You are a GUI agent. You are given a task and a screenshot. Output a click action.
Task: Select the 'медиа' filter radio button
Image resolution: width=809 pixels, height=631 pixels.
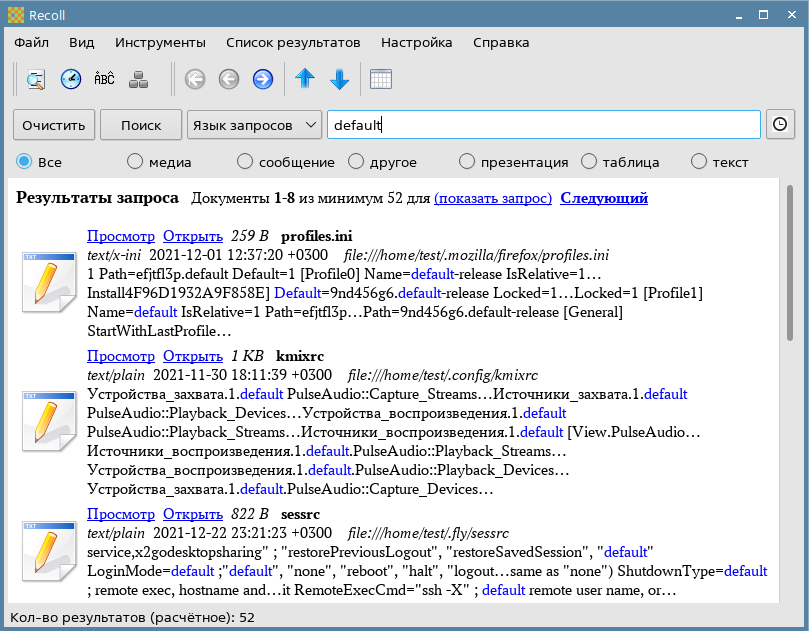[135, 162]
